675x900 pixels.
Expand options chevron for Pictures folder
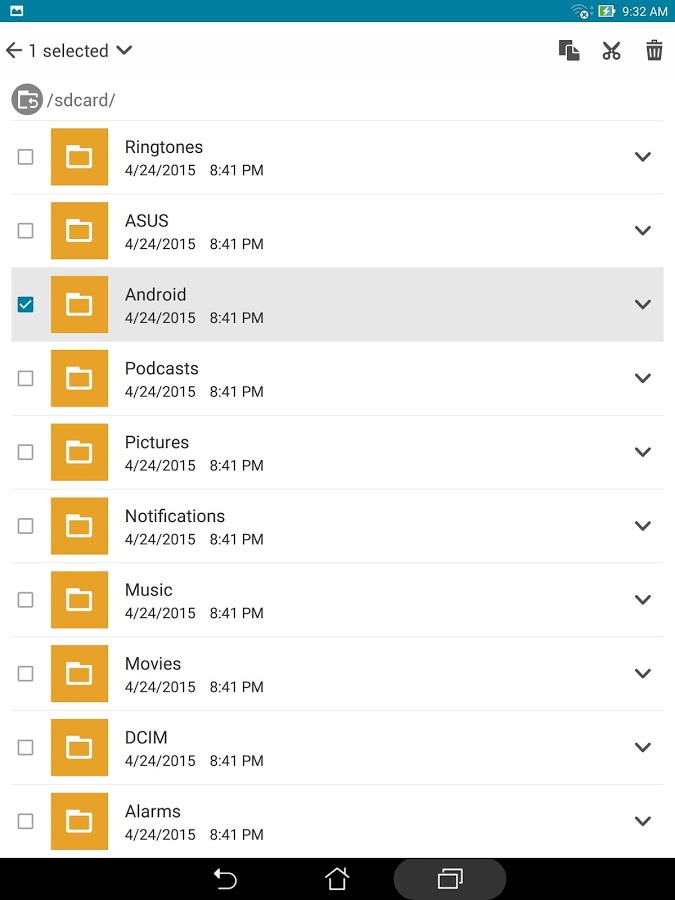tap(643, 452)
